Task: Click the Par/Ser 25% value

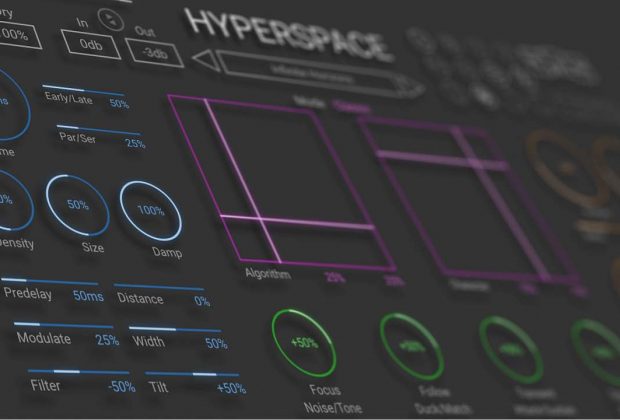Action: pos(135,144)
